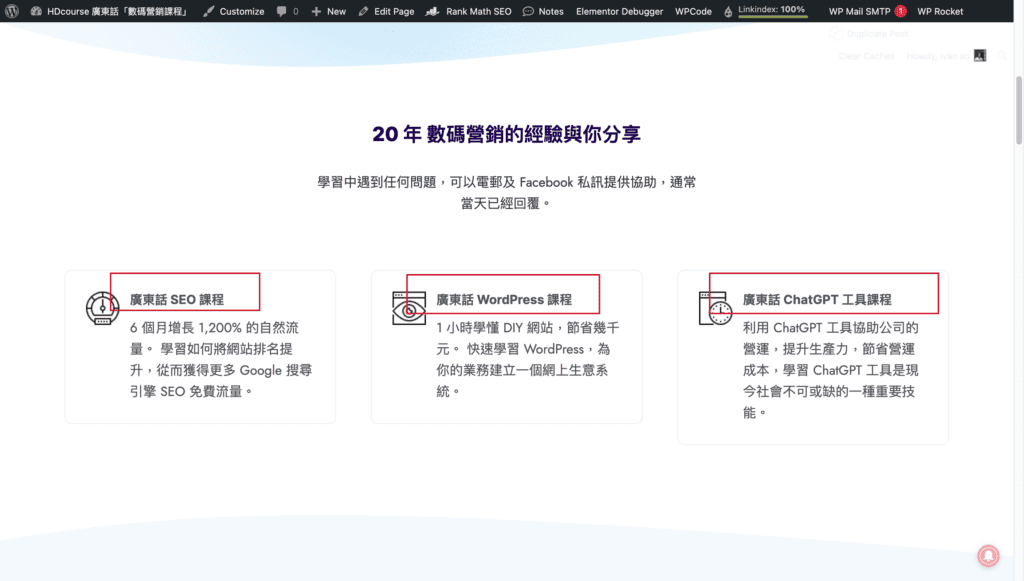This screenshot has width=1024, height=581.
Task: Open Rank Math SEO menu
Action: pos(469,11)
